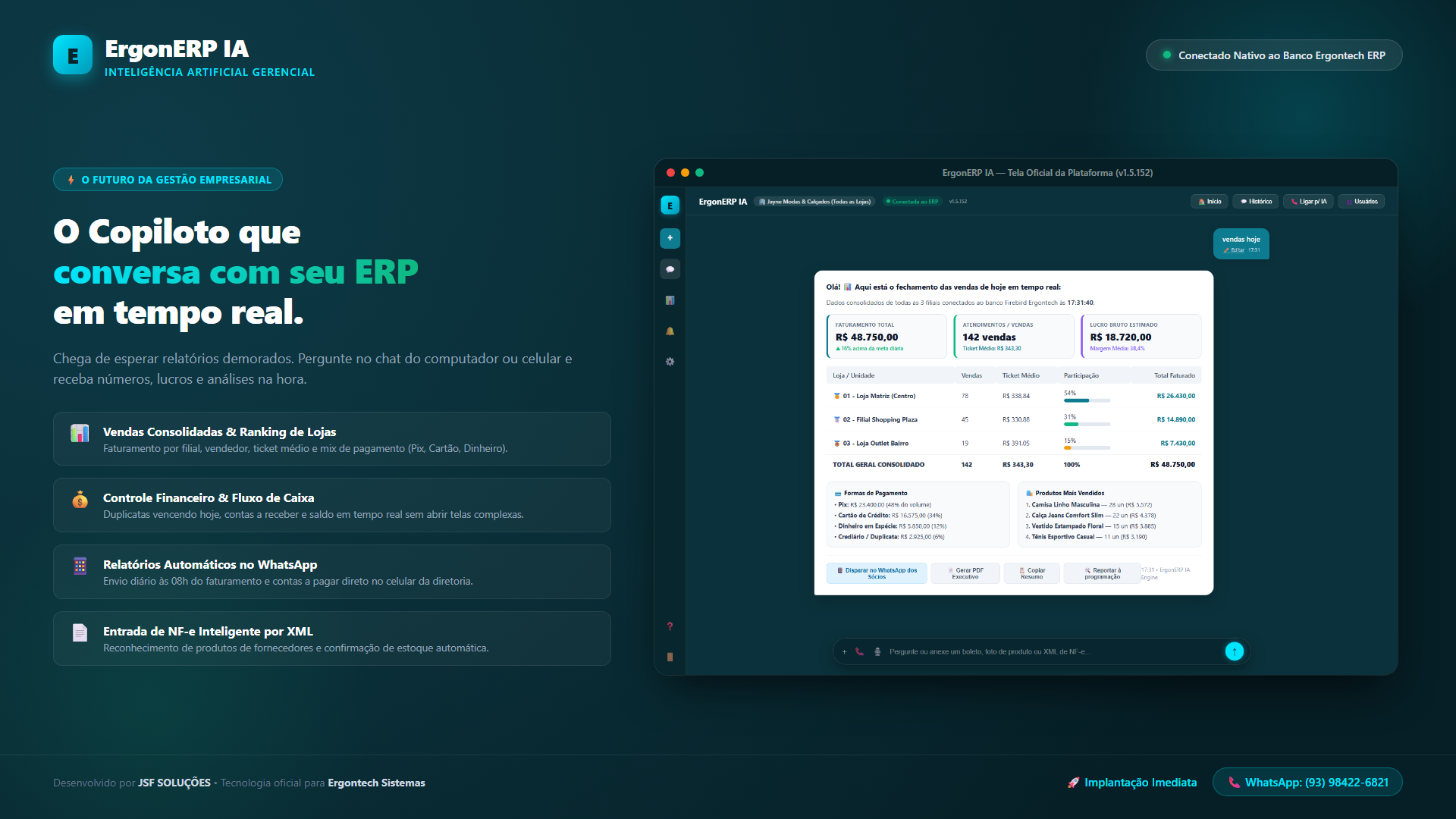Click the Implantação Imediata link
Screen dimensions: 1456x819
[x=1132, y=783]
